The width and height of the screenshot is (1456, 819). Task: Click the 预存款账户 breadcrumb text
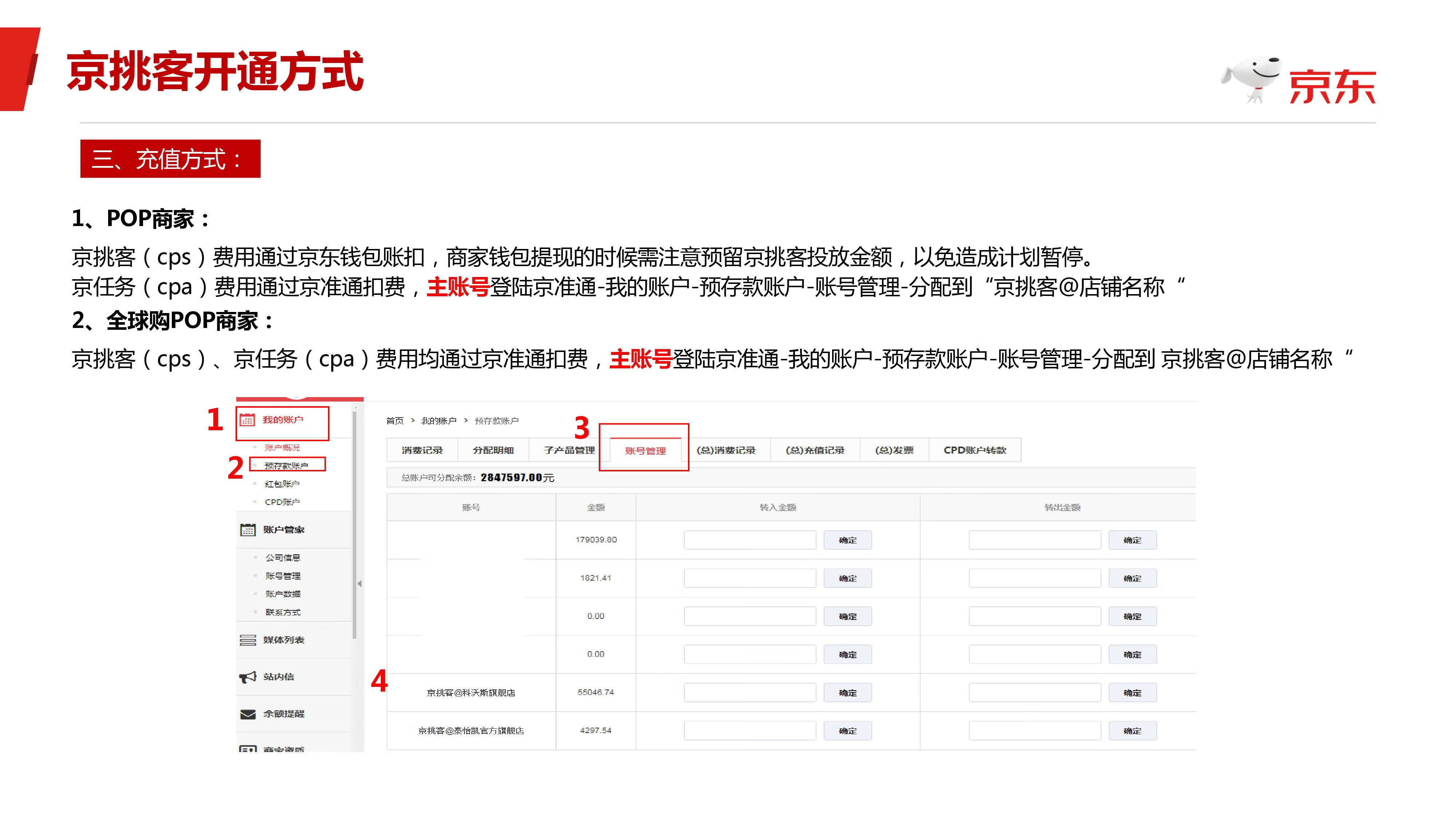496,420
